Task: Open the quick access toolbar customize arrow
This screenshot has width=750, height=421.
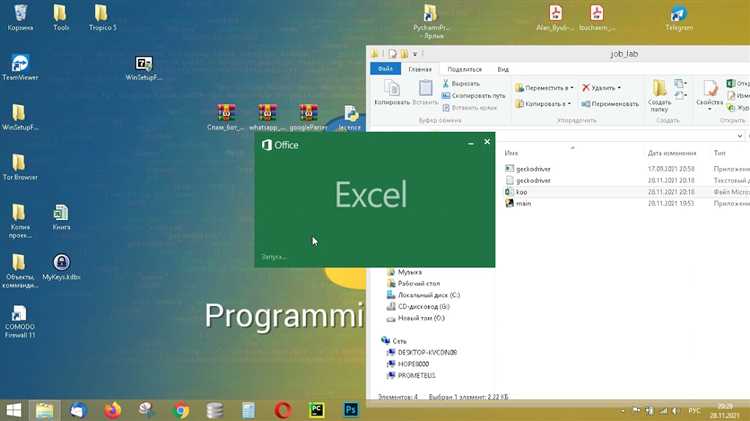Action: click(x=415, y=54)
